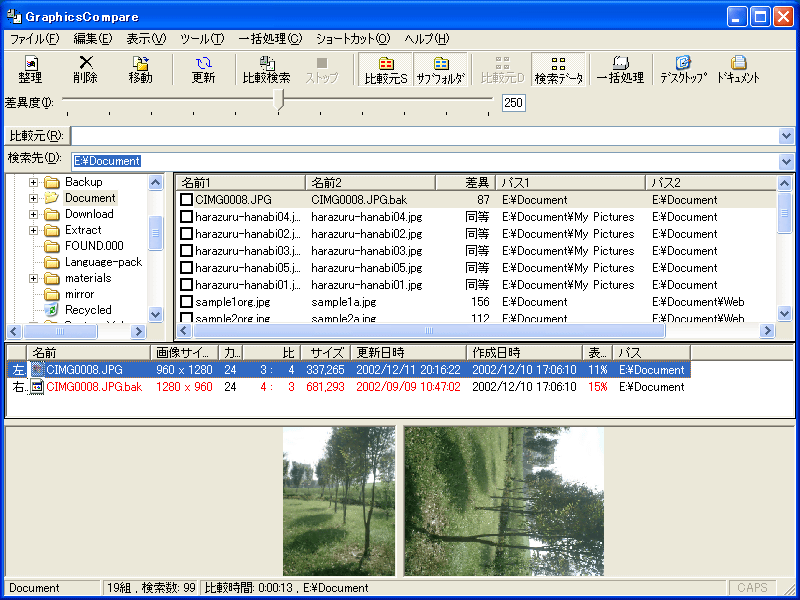Open the ツール(T) menu
This screenshot has width=800, height=600.
tap(203, 39)
